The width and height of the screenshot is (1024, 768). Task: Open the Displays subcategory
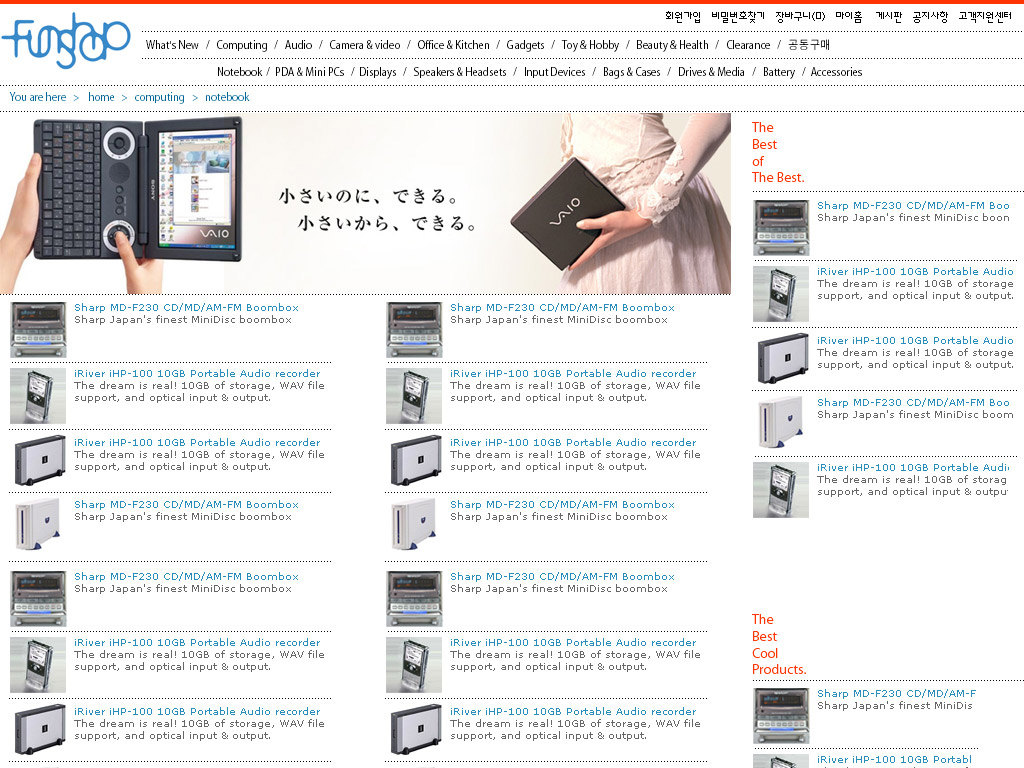(377, 72)
